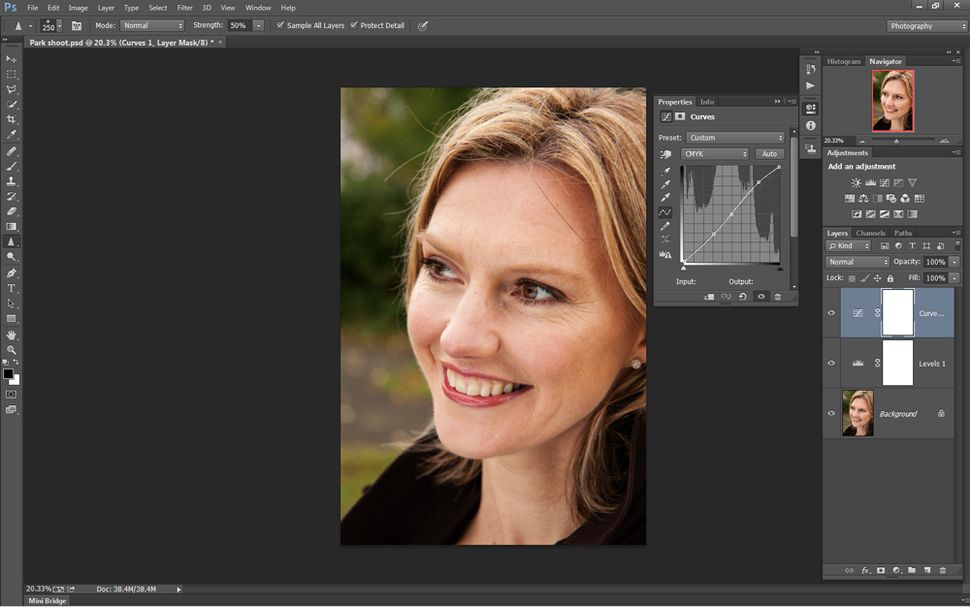Add a Brightness/Contrast adjustment layer

click(856, 182)
